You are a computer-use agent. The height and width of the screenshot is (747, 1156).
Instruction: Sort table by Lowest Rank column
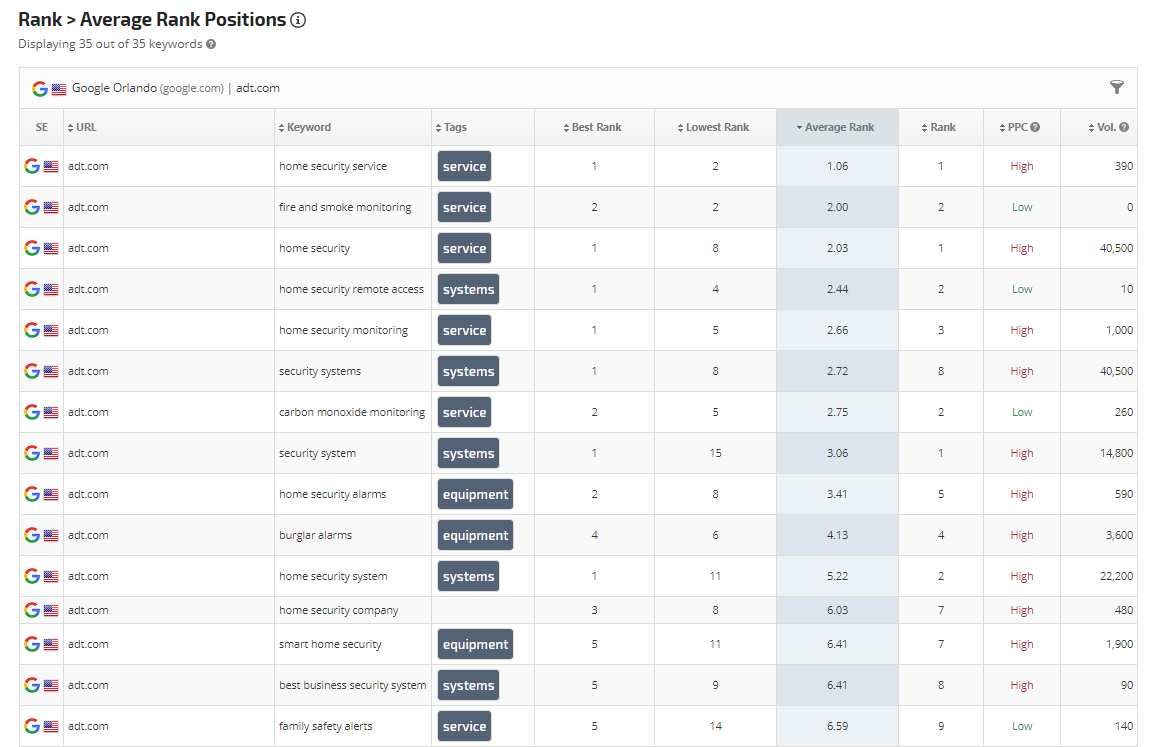pos(717,127)
